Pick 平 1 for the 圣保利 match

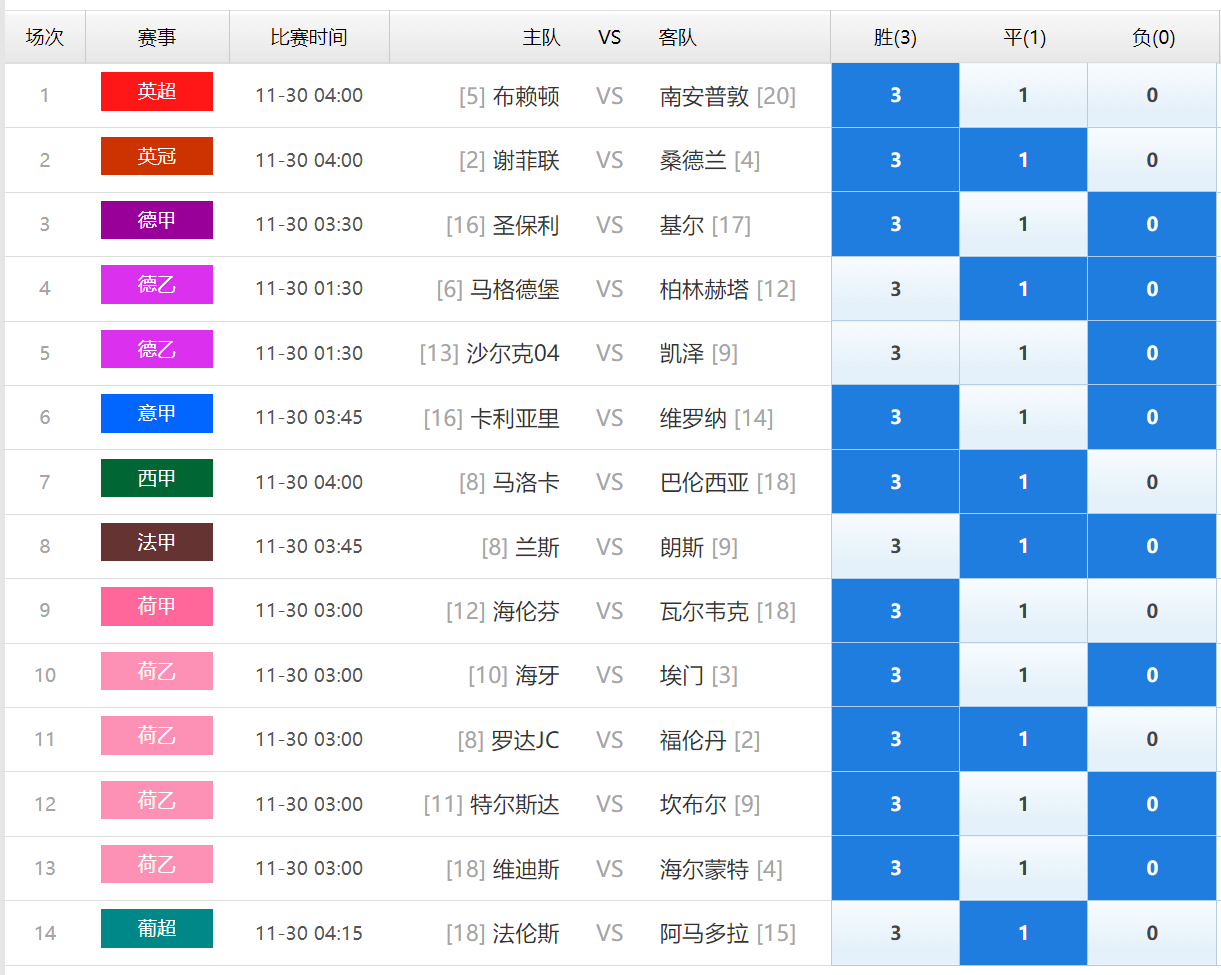pos(1023,224)
